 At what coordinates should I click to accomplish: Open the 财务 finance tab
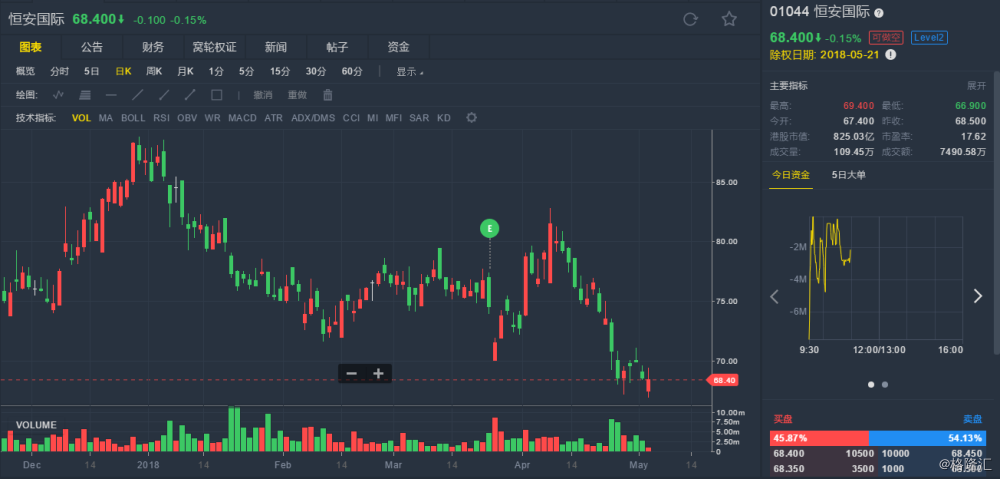click(153, 47)
